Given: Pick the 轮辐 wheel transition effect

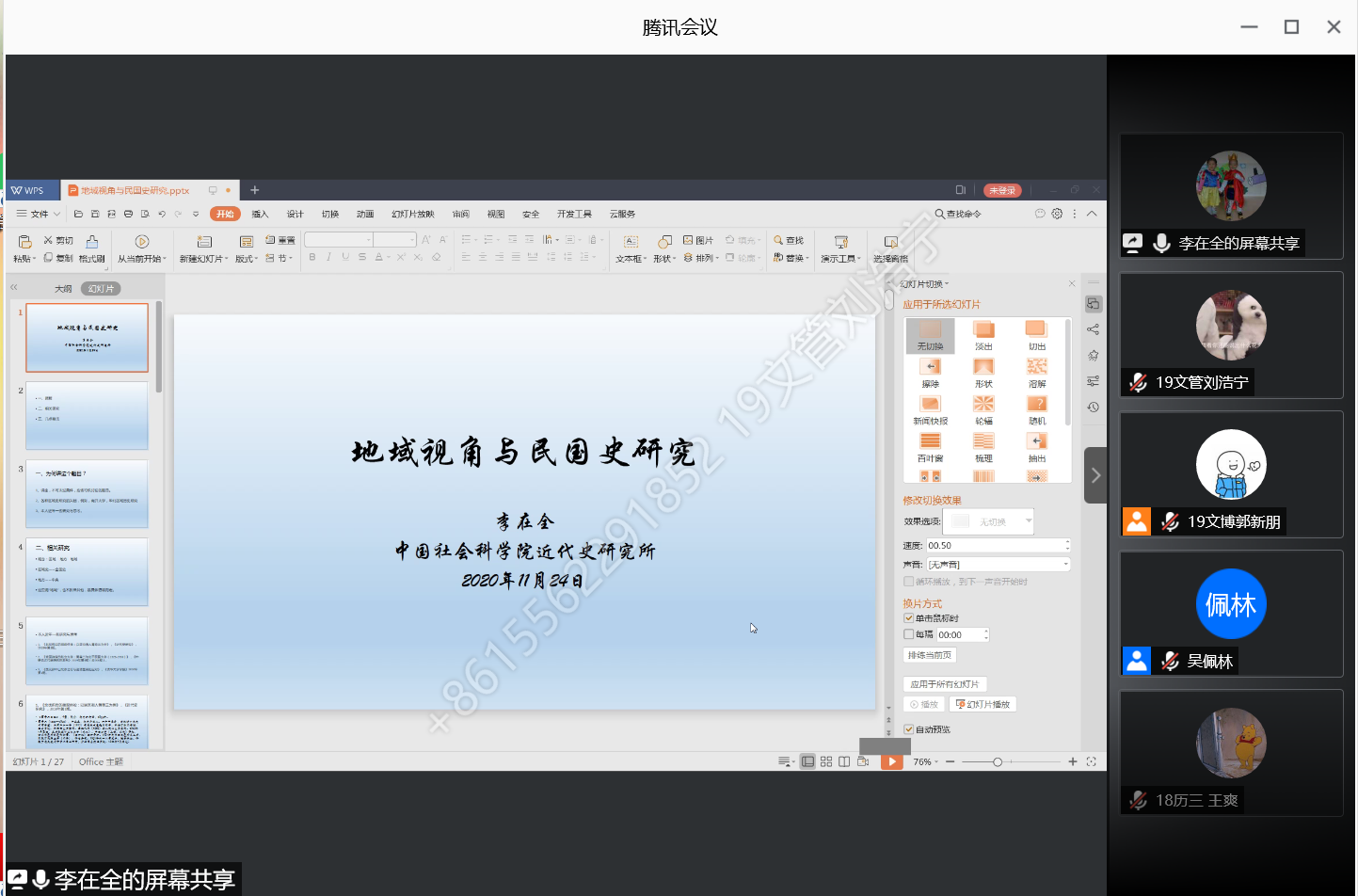Looking at the screenshot, I should [983, 405].
